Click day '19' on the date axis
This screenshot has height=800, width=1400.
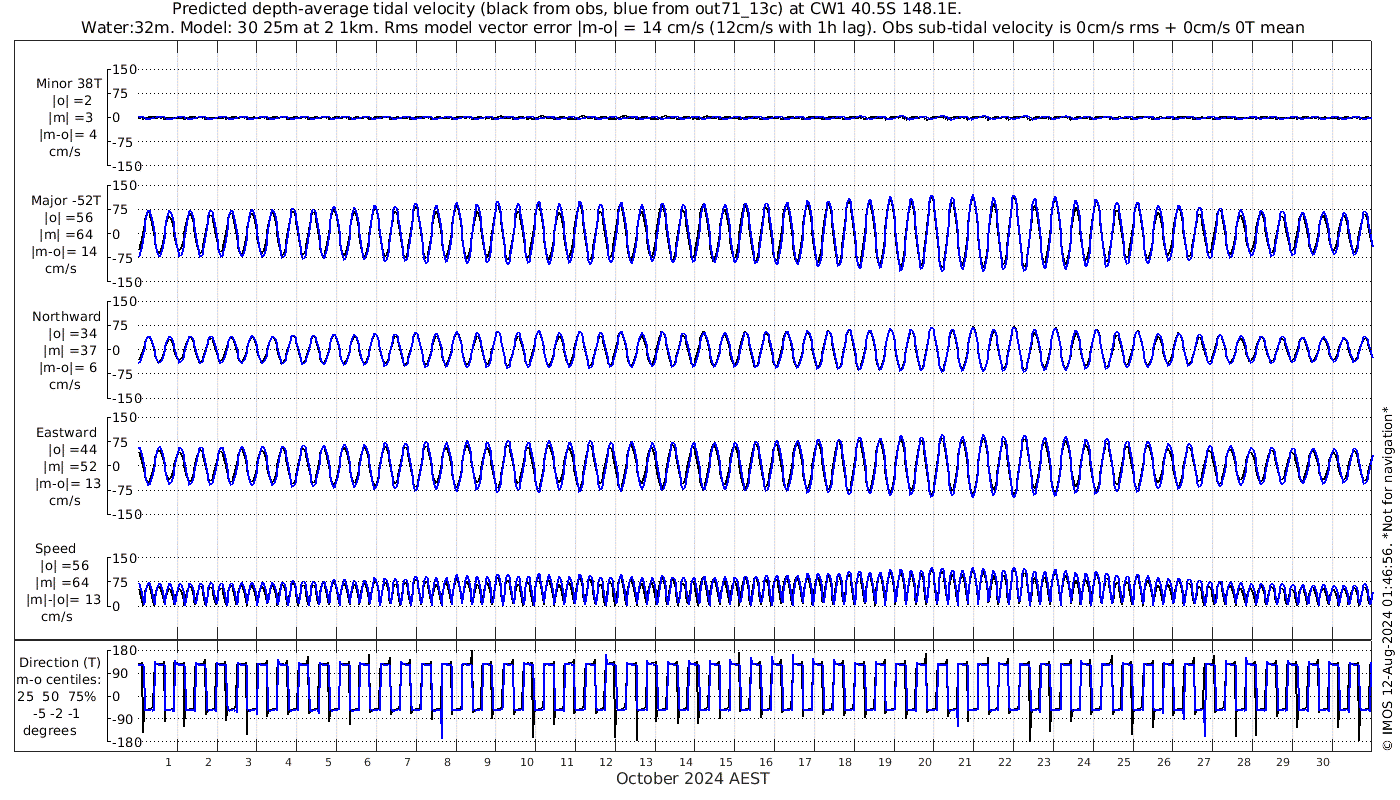pyautogui.click(x=885, y=762)
